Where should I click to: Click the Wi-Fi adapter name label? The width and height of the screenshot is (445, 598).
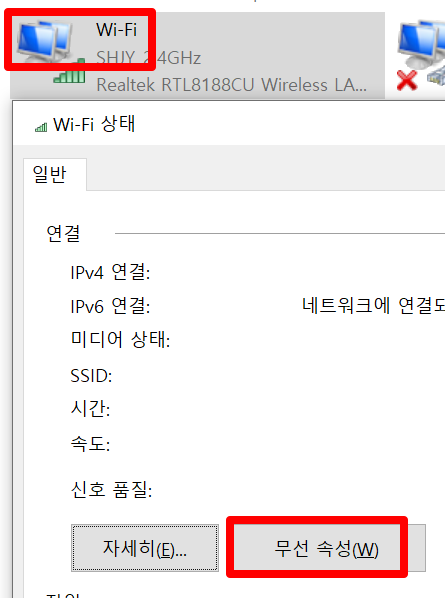[x=117, y=30]
